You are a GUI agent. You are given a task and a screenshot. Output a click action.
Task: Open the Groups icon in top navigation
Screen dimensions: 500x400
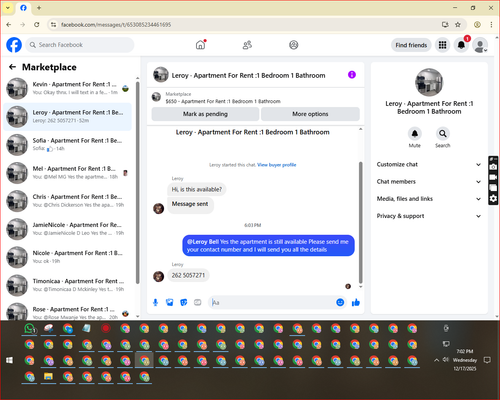coord(293,45)
